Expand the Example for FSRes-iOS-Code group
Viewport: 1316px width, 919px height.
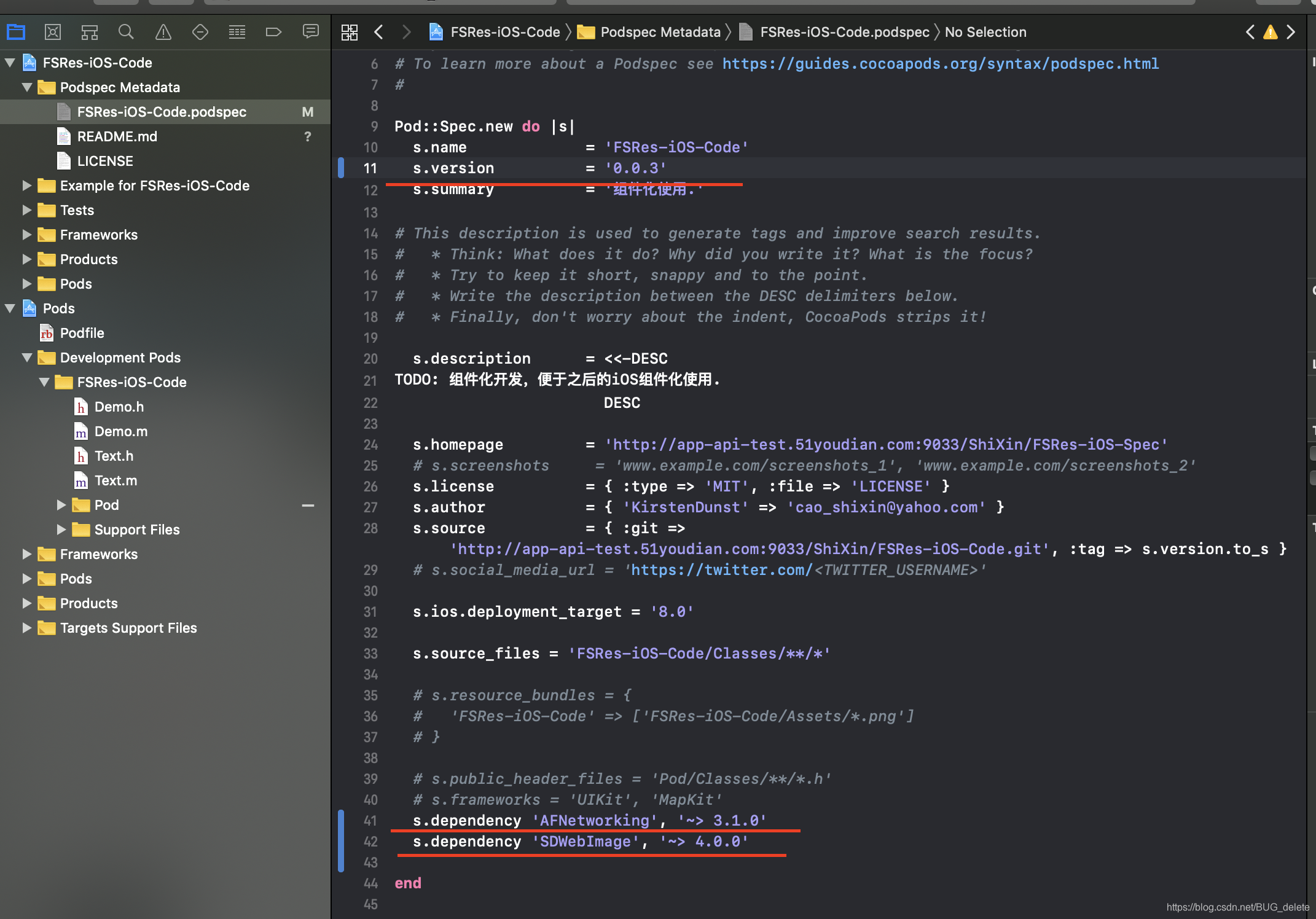pos(27,186)
